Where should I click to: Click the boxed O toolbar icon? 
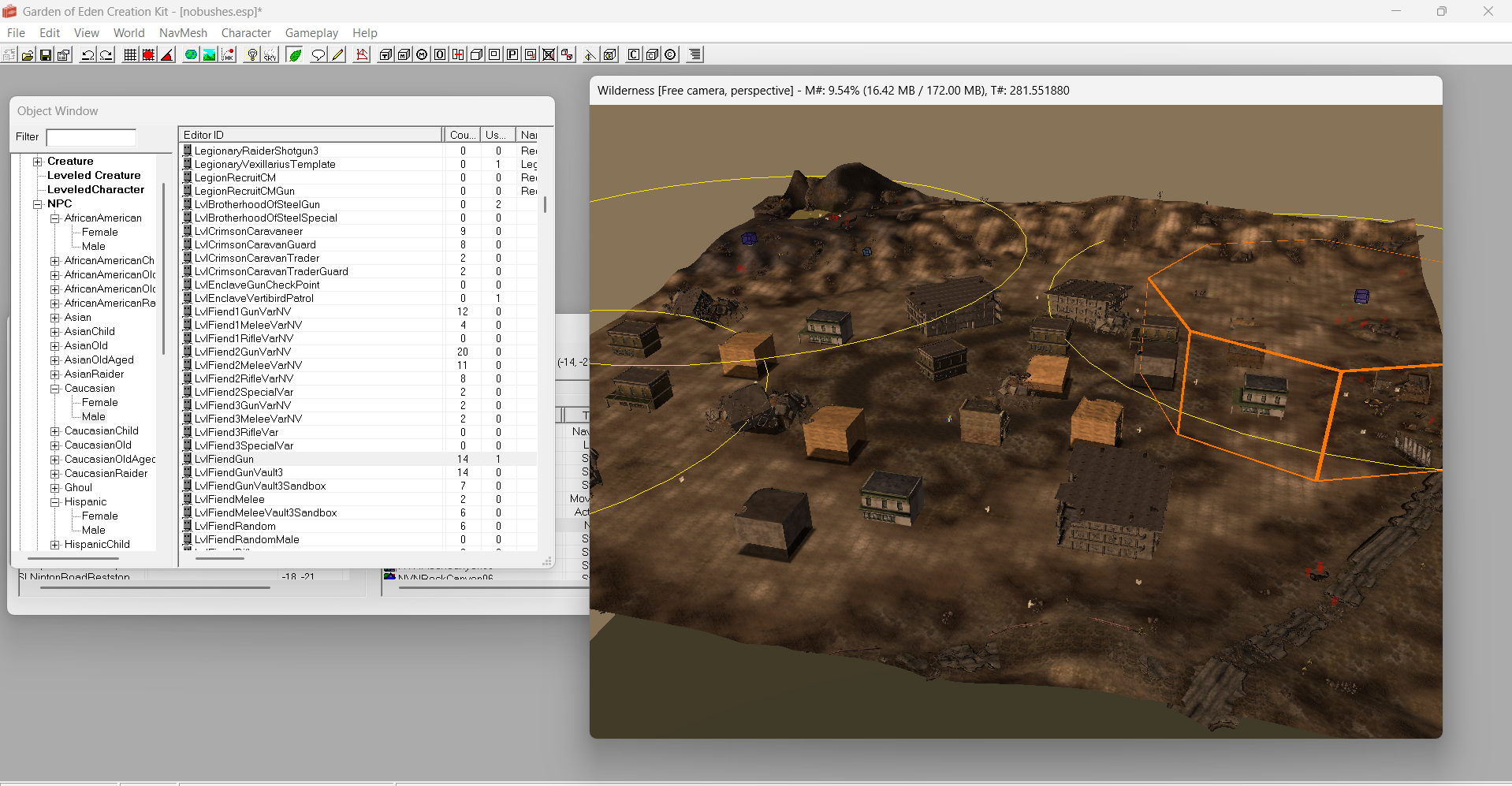point(440,54)
